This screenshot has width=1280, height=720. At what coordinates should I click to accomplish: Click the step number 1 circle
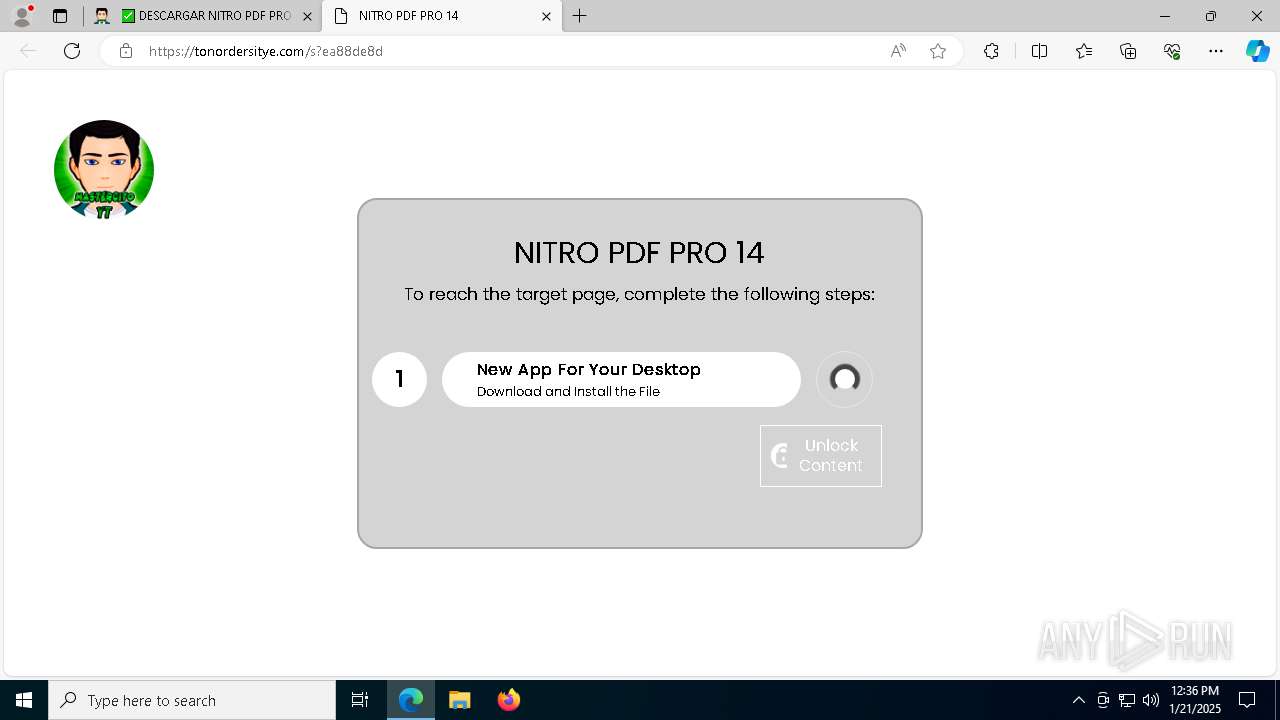click(399, 379)
